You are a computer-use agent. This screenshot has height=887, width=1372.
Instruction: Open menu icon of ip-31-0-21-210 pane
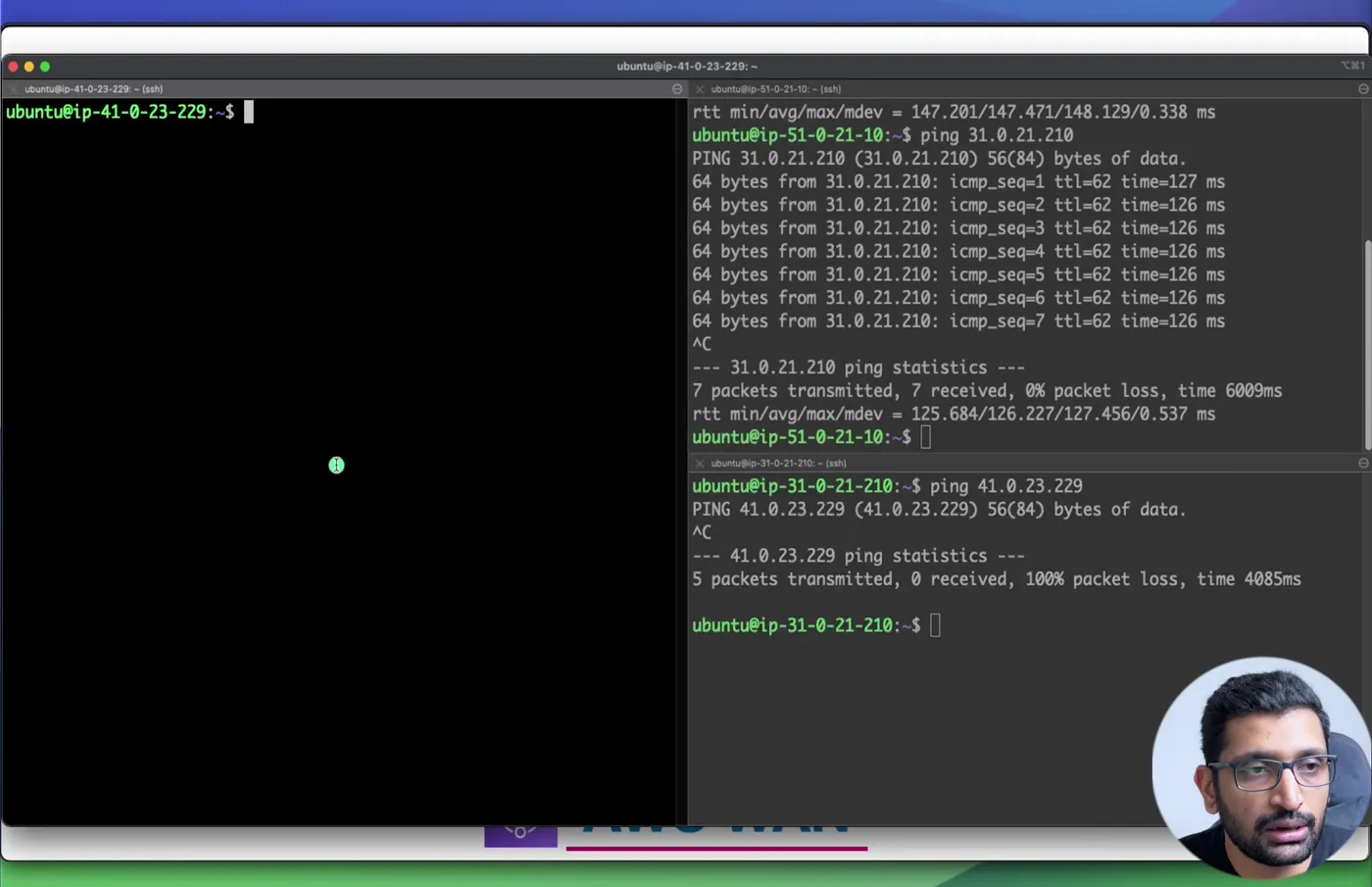tap(1363, 464)
